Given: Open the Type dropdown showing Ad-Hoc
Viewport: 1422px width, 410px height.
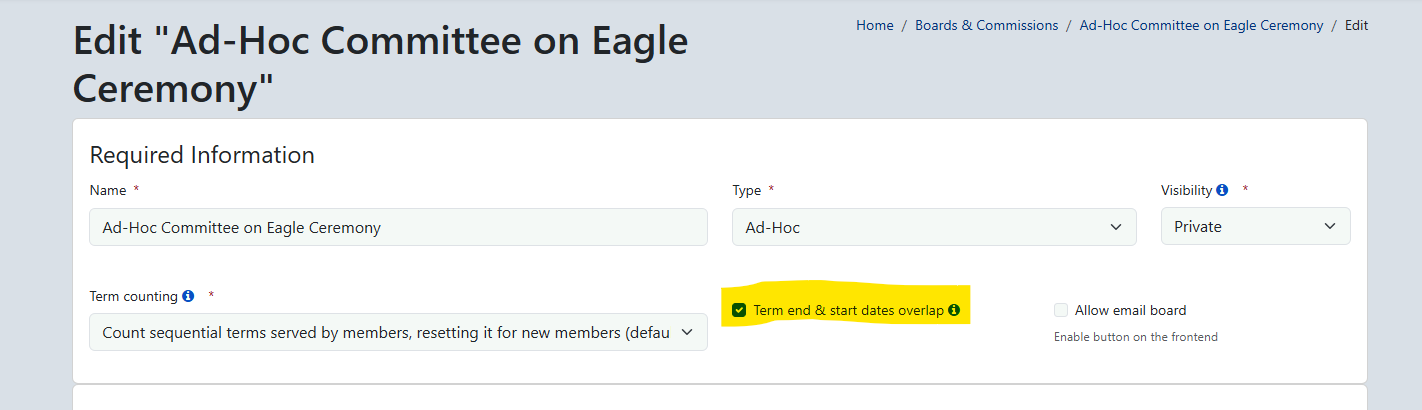Looking at the screenshot, I should [934, 227].
